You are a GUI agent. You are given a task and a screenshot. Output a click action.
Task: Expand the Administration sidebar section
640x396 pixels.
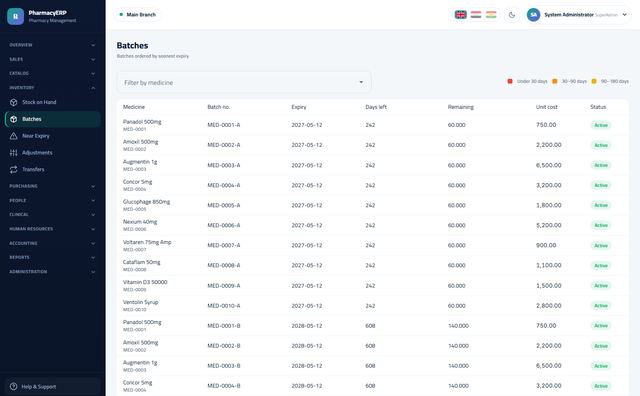point(52,272)
